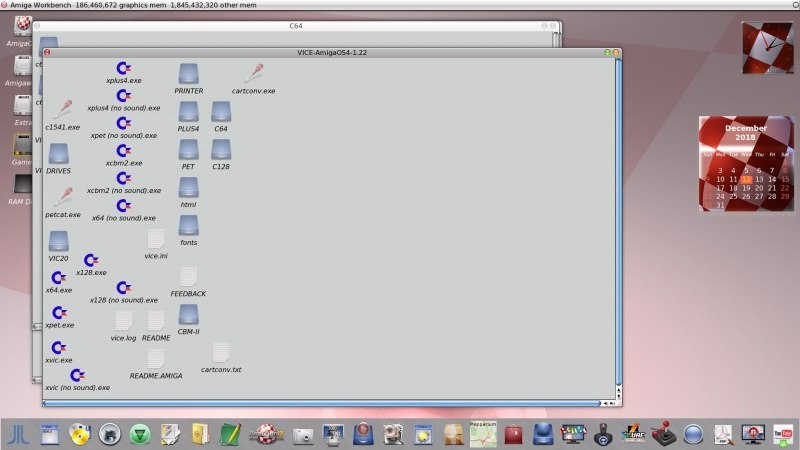Launch the E-UAE dock icon

click(633, 435)
